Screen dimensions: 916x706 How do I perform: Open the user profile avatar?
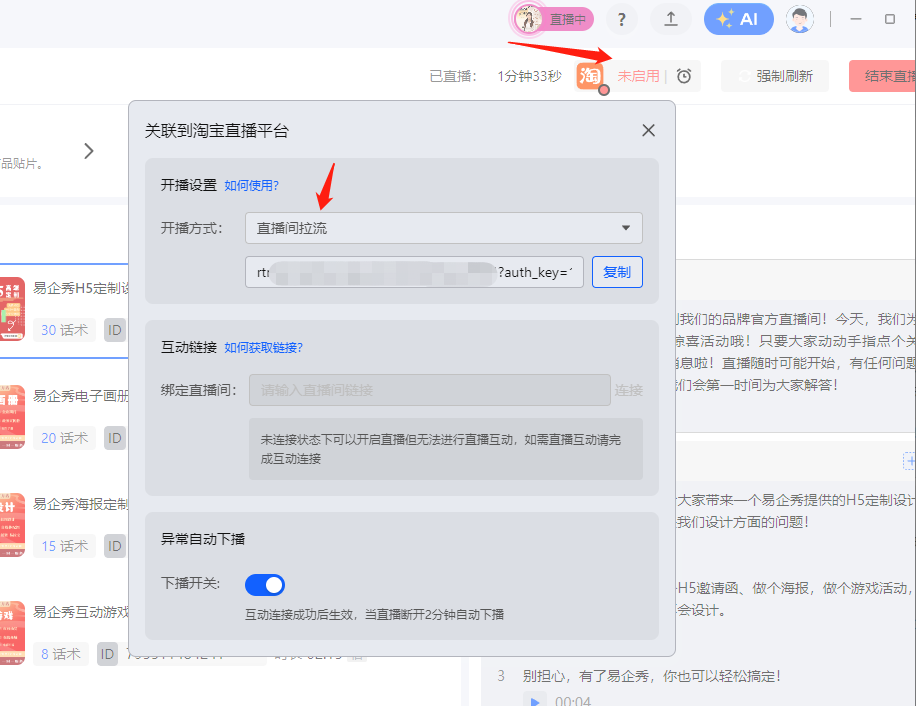coord(800,19)
